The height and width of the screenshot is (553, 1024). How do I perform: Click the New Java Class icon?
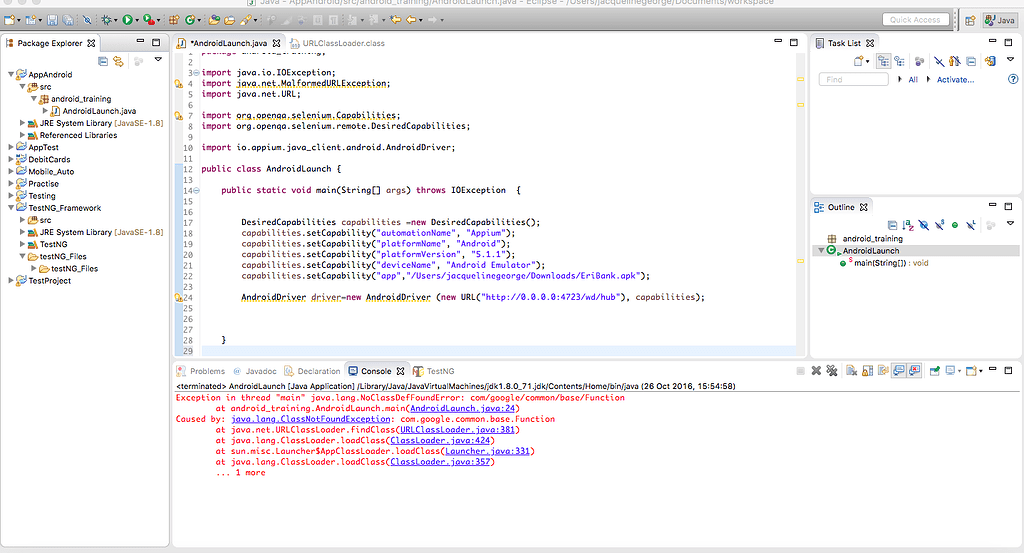189,20
